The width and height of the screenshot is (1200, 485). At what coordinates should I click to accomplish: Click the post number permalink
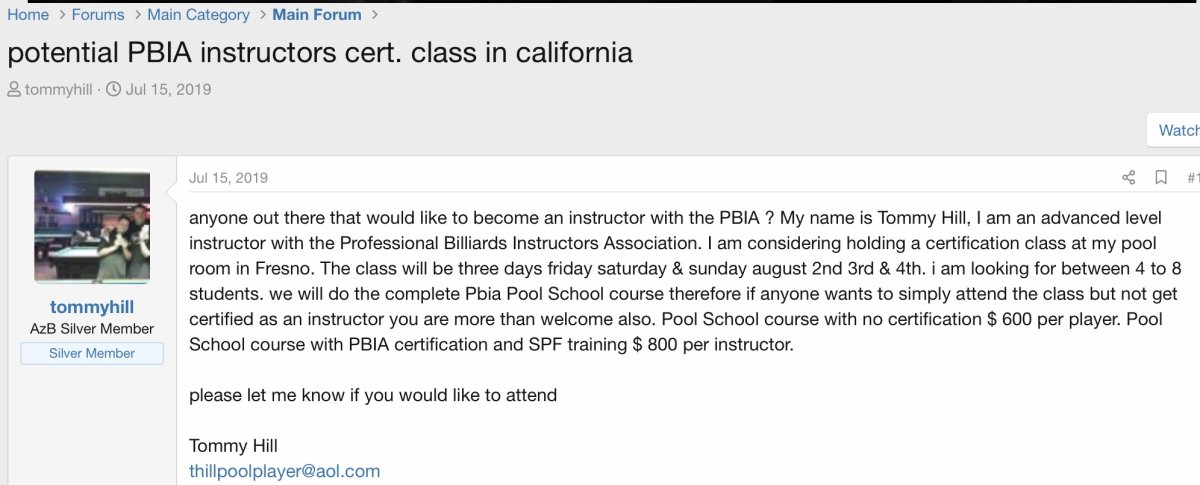tap(1193, 178)
